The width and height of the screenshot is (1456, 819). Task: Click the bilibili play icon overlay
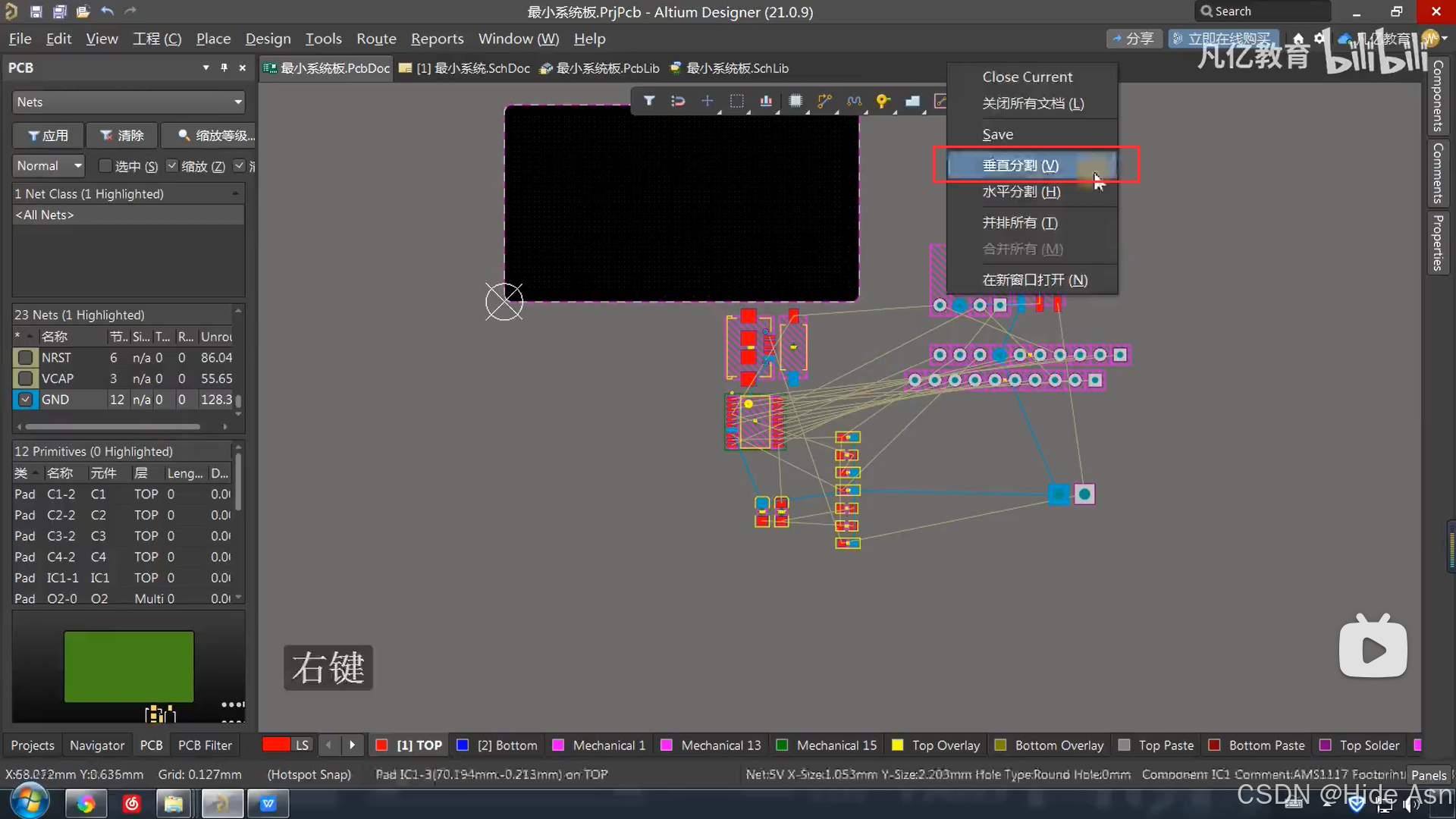[1373, 647]
